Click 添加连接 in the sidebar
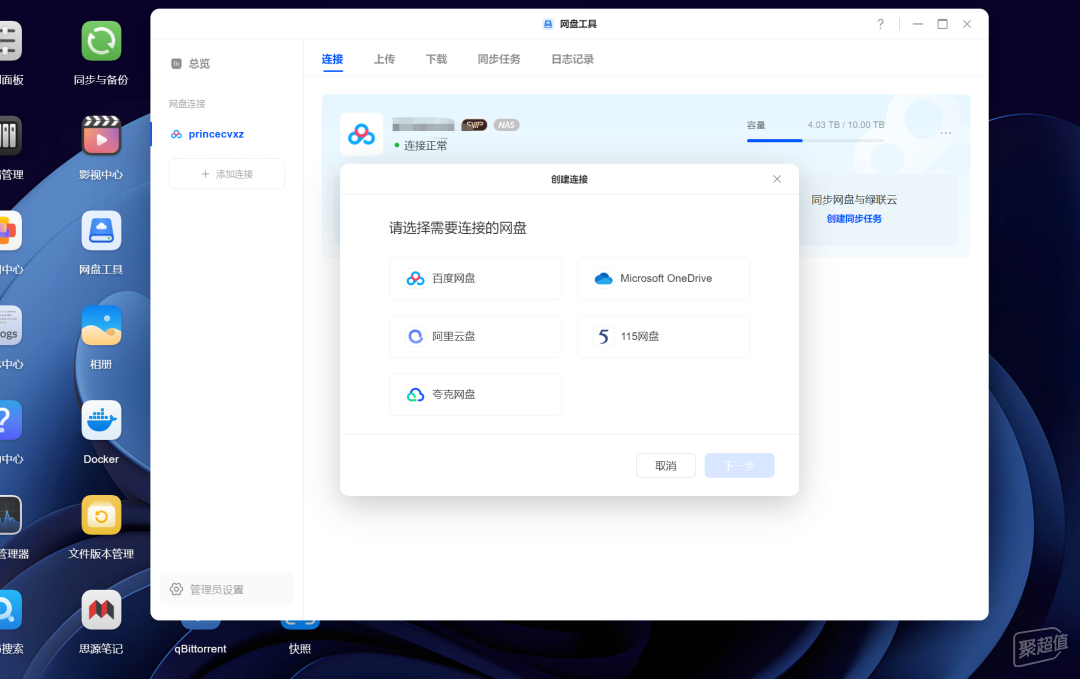 (227, 174)
